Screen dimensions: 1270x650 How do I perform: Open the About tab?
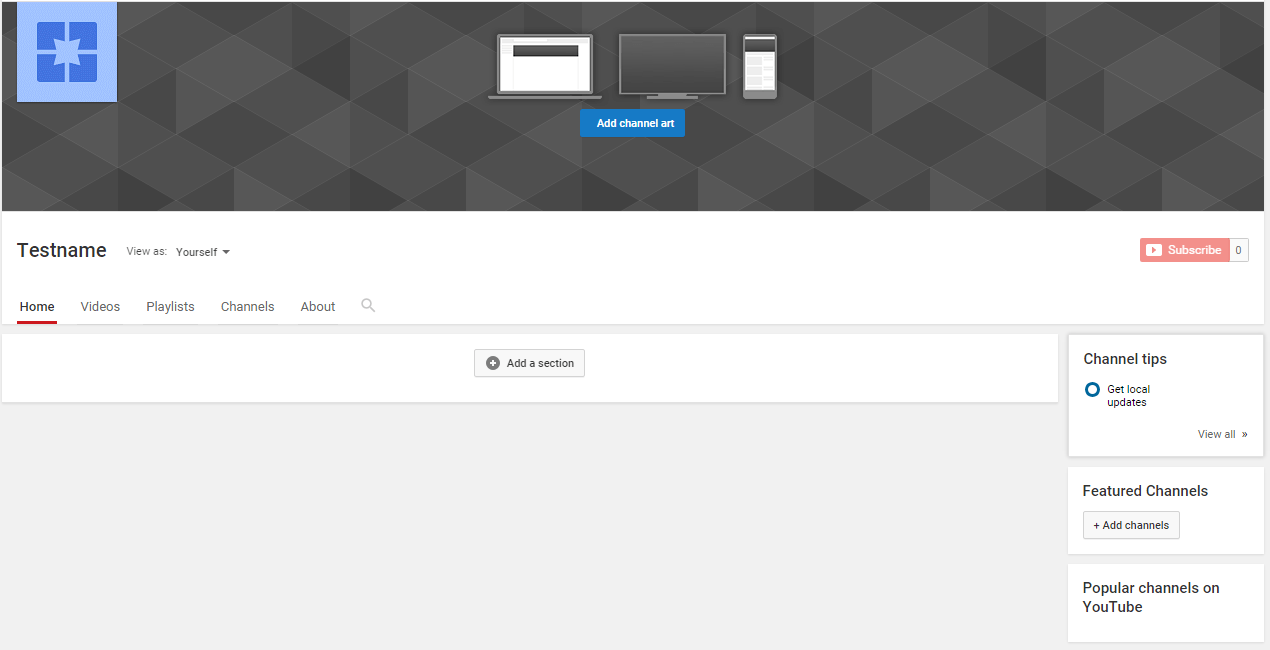coord(317,306)
